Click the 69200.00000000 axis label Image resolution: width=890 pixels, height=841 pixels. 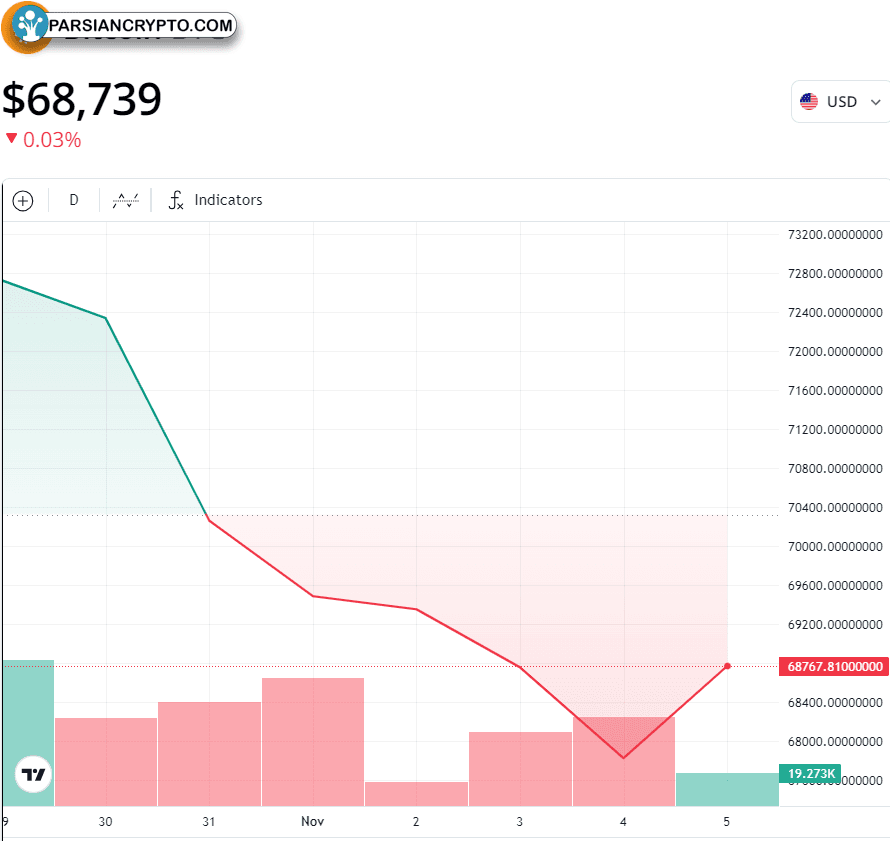(835, 624)
